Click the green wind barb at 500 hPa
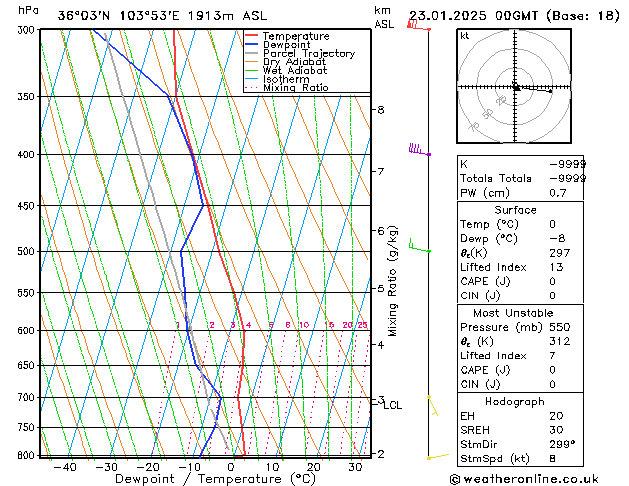Image resolution: width=629 pixels, height=486 pixels. [x=419, y=245]
